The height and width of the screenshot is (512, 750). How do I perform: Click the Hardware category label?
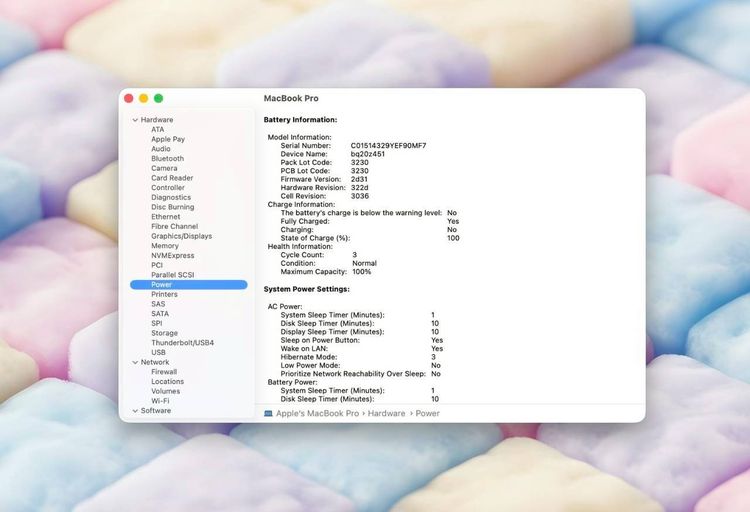click(x=157, y=120)
